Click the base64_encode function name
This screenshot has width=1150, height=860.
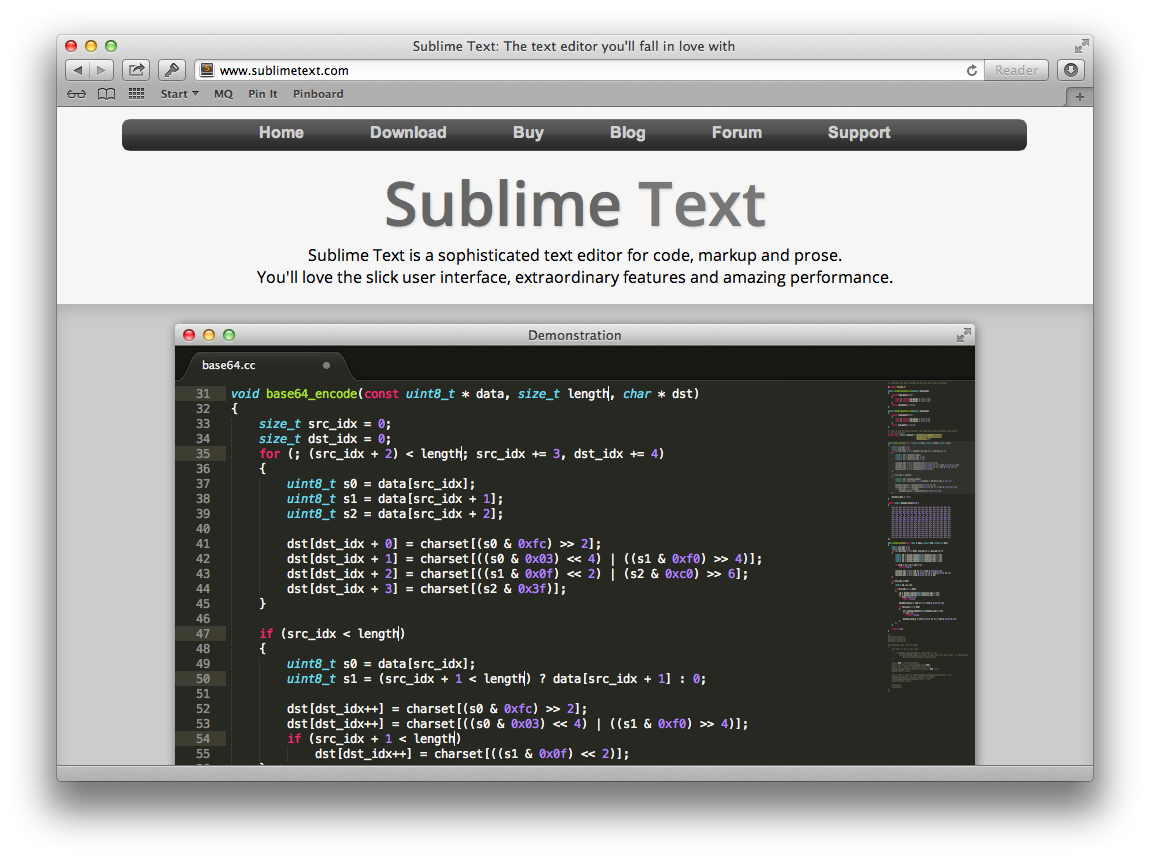coord(311,394)
